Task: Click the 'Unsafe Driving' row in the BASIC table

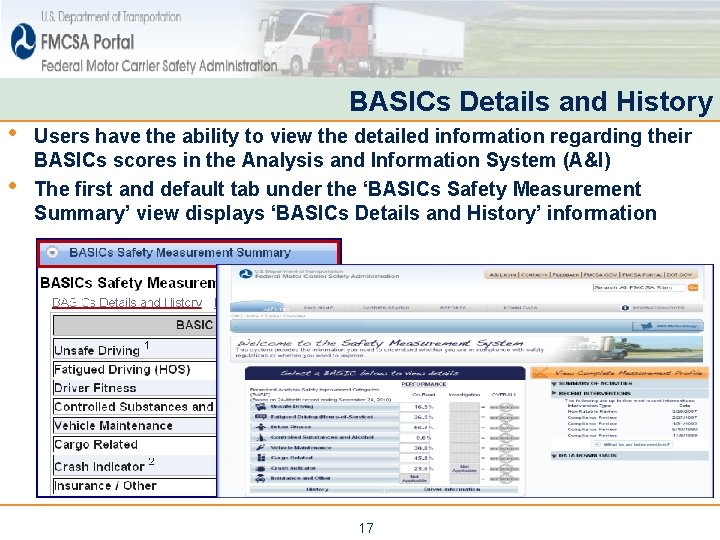Action: tap(135, 349)
